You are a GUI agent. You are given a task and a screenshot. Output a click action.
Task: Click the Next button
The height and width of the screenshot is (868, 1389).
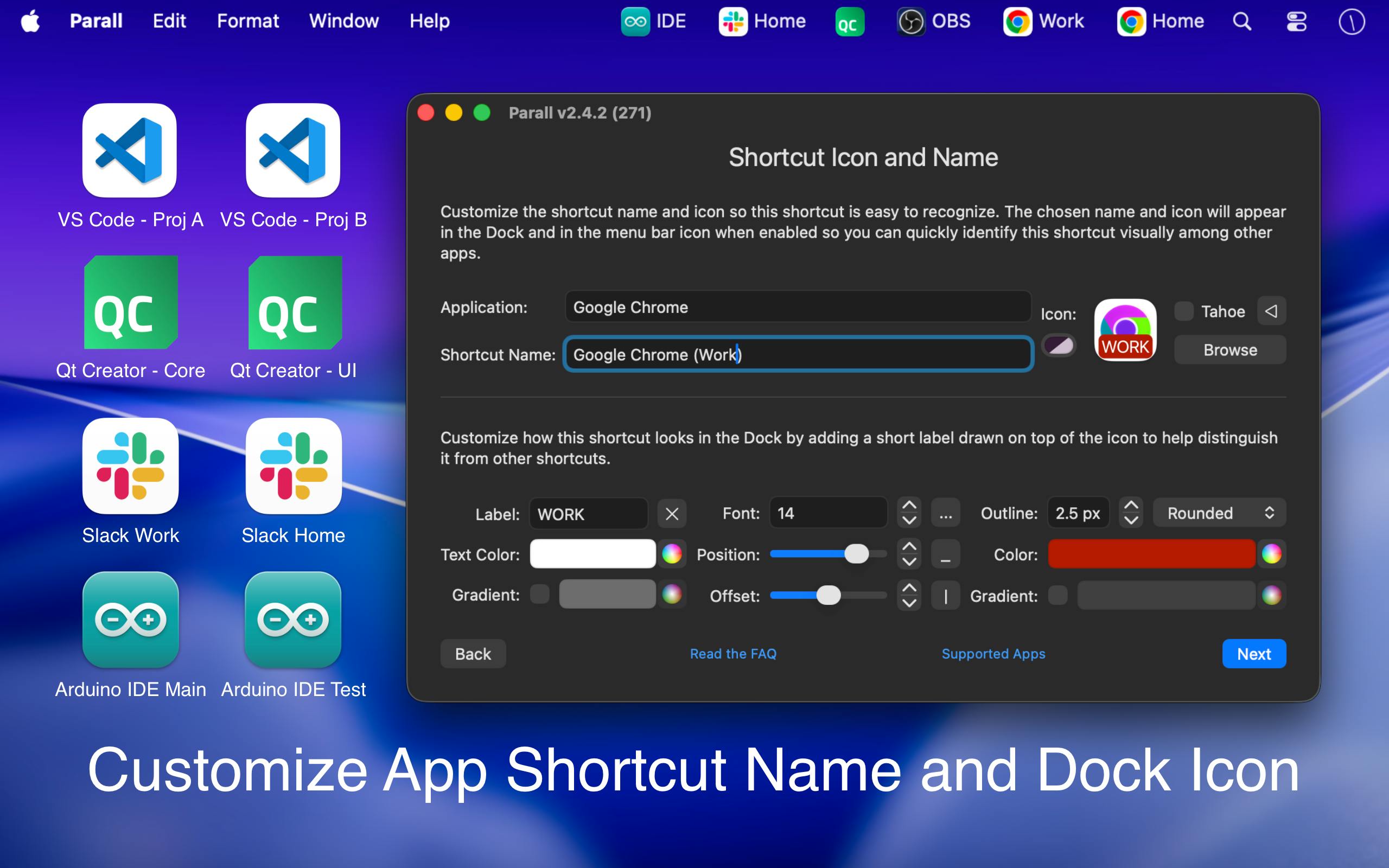pos(1253,653)
